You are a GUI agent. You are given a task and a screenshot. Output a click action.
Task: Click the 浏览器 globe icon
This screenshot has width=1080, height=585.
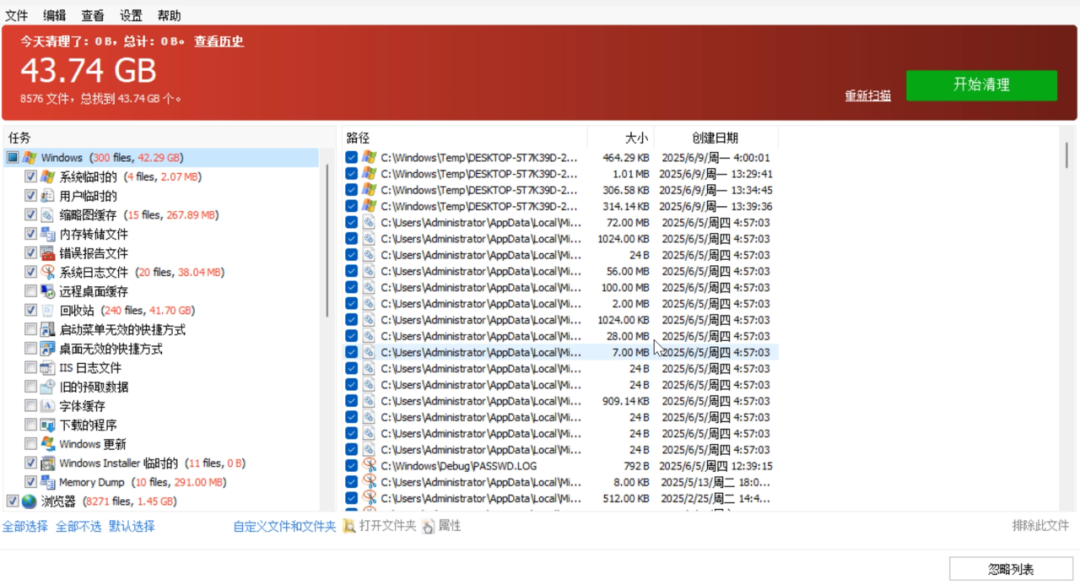click(x=29, y=502)
